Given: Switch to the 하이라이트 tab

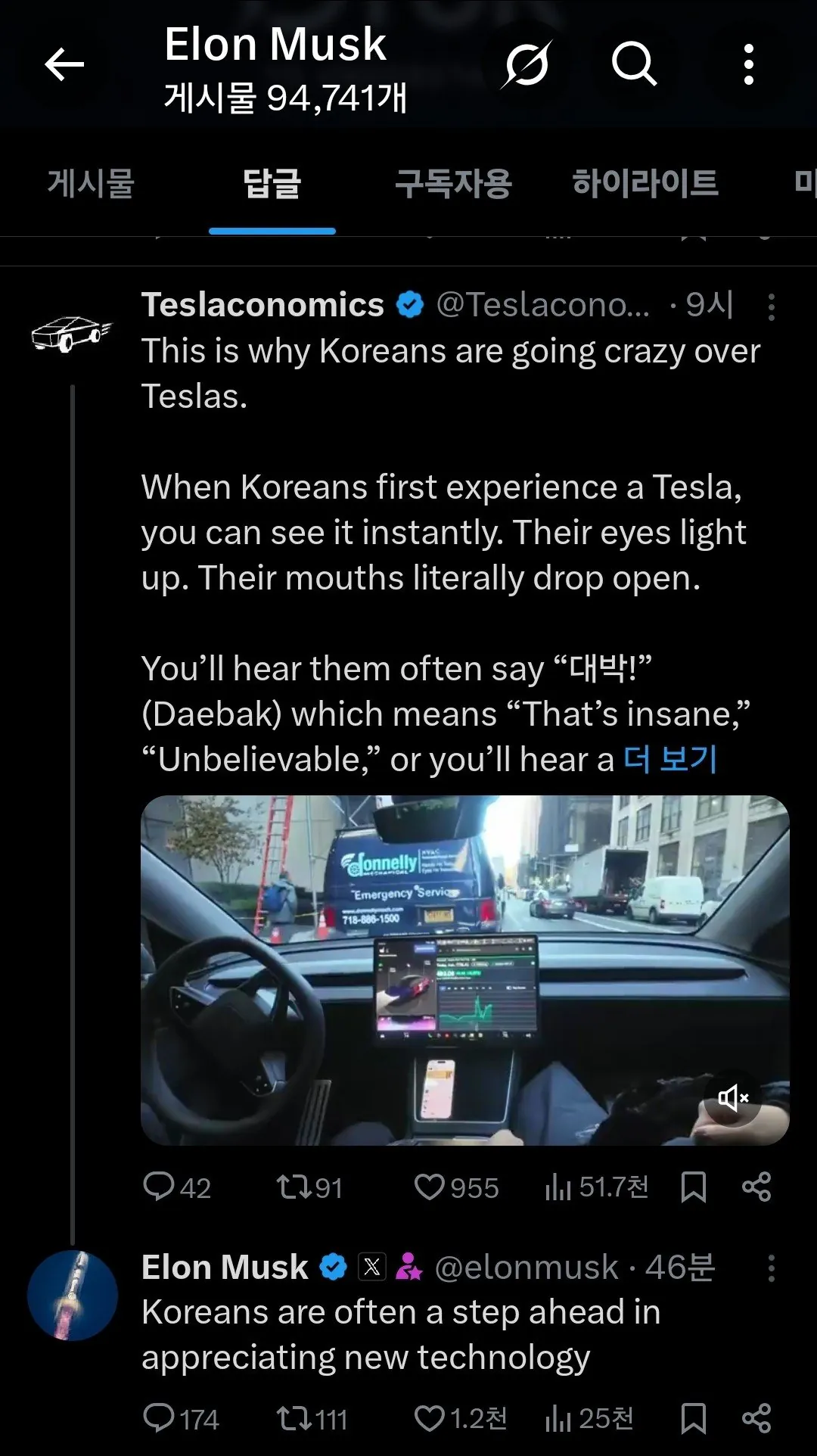Looking at the screenshot, I should (645, 184).
